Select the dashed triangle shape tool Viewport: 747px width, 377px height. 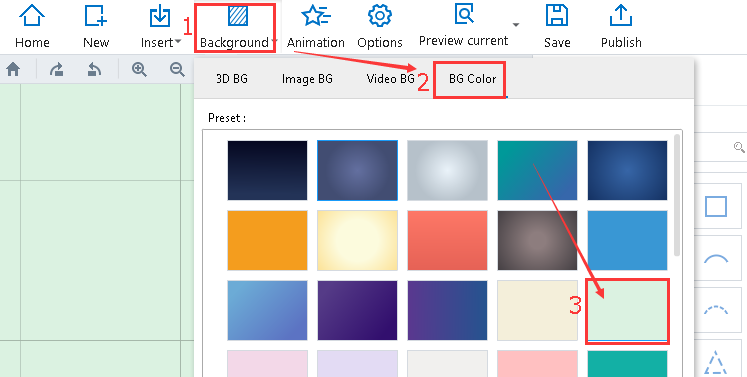click(716, 362)
